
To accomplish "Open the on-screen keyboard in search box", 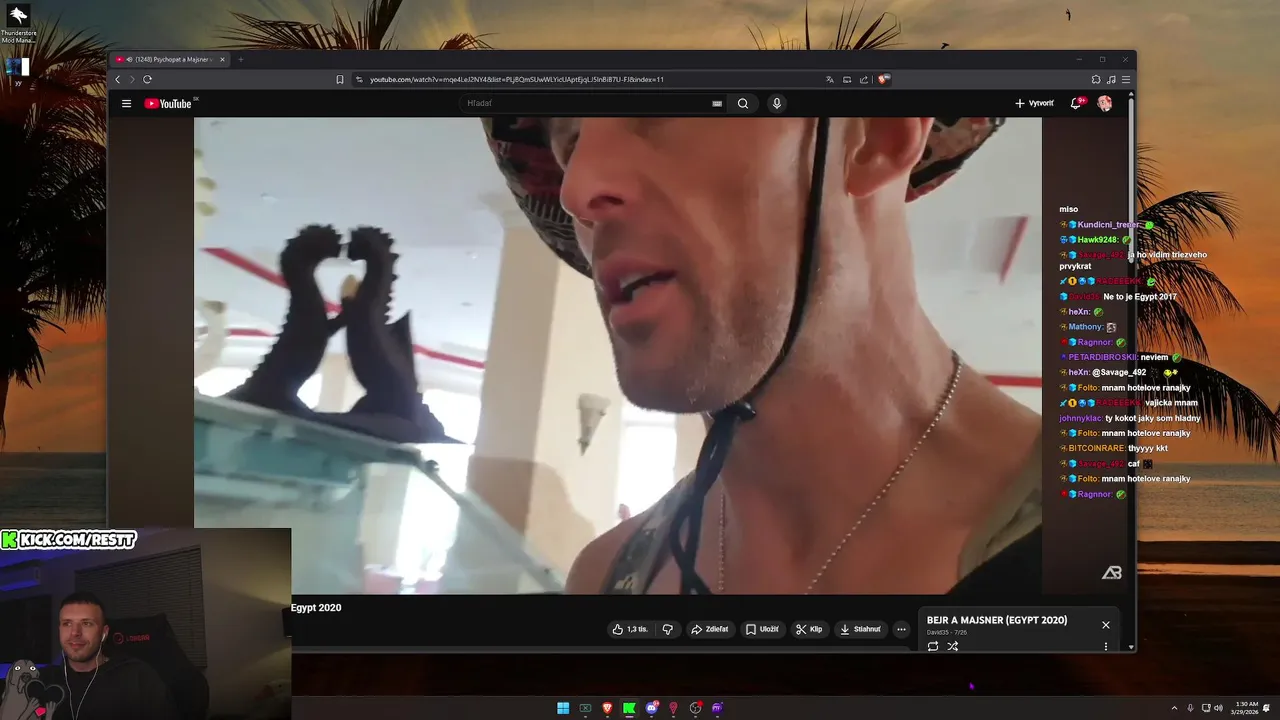I will coord(717,103).
